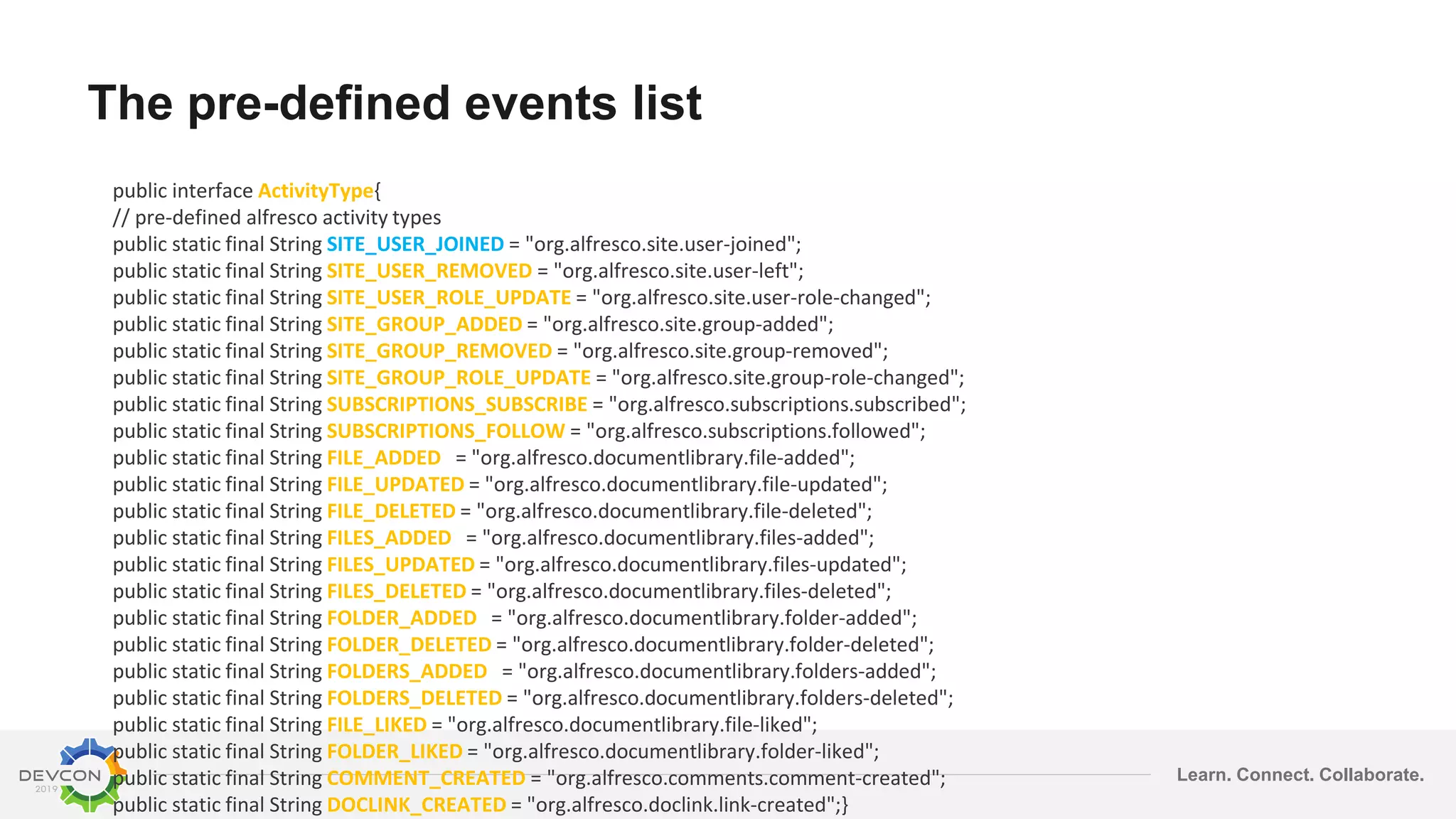1456x819 pixels.
Task: Click the FILE_ADDED constant
Action: 384,458
